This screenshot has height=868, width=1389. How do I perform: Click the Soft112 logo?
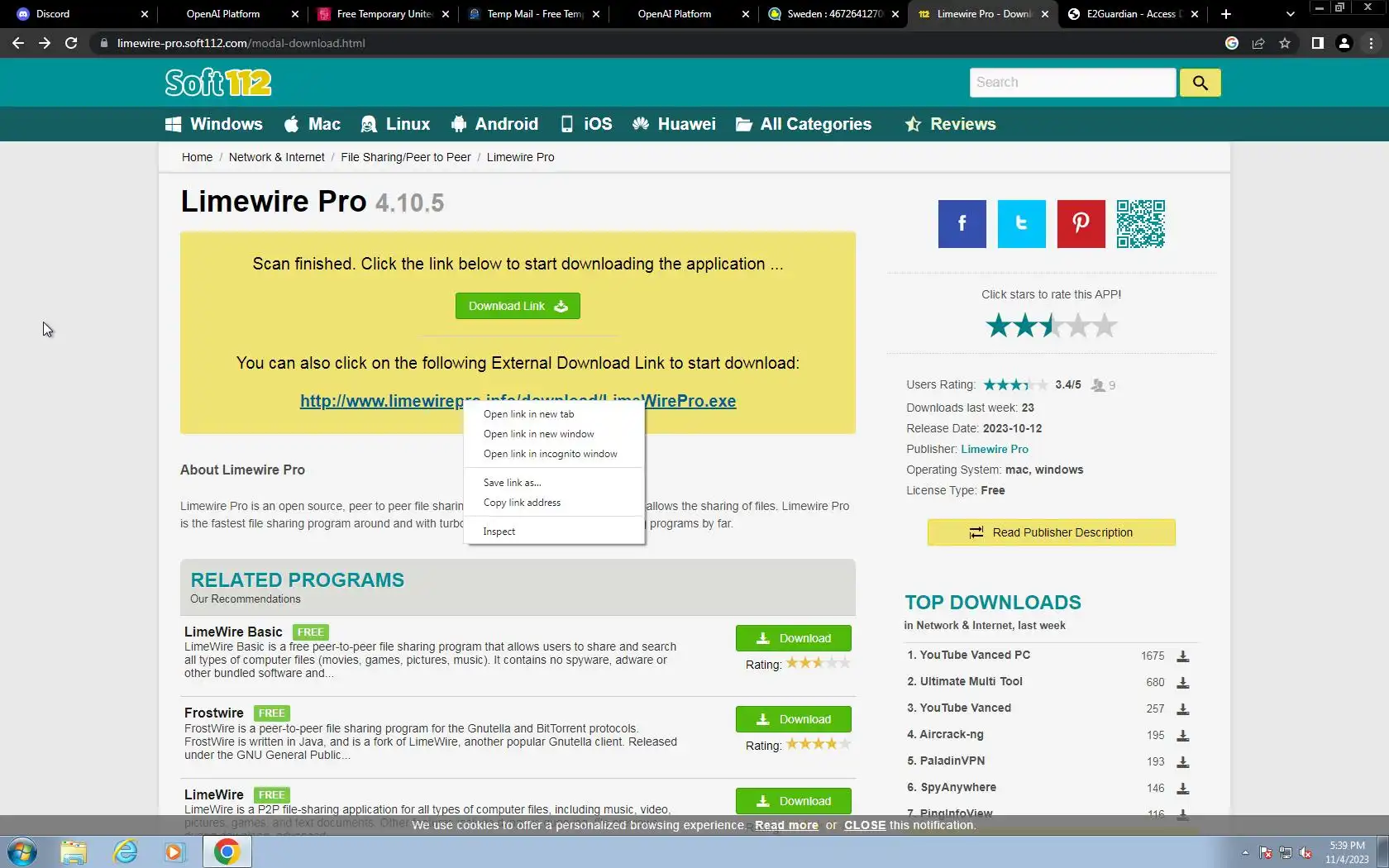tap(217, 83)
